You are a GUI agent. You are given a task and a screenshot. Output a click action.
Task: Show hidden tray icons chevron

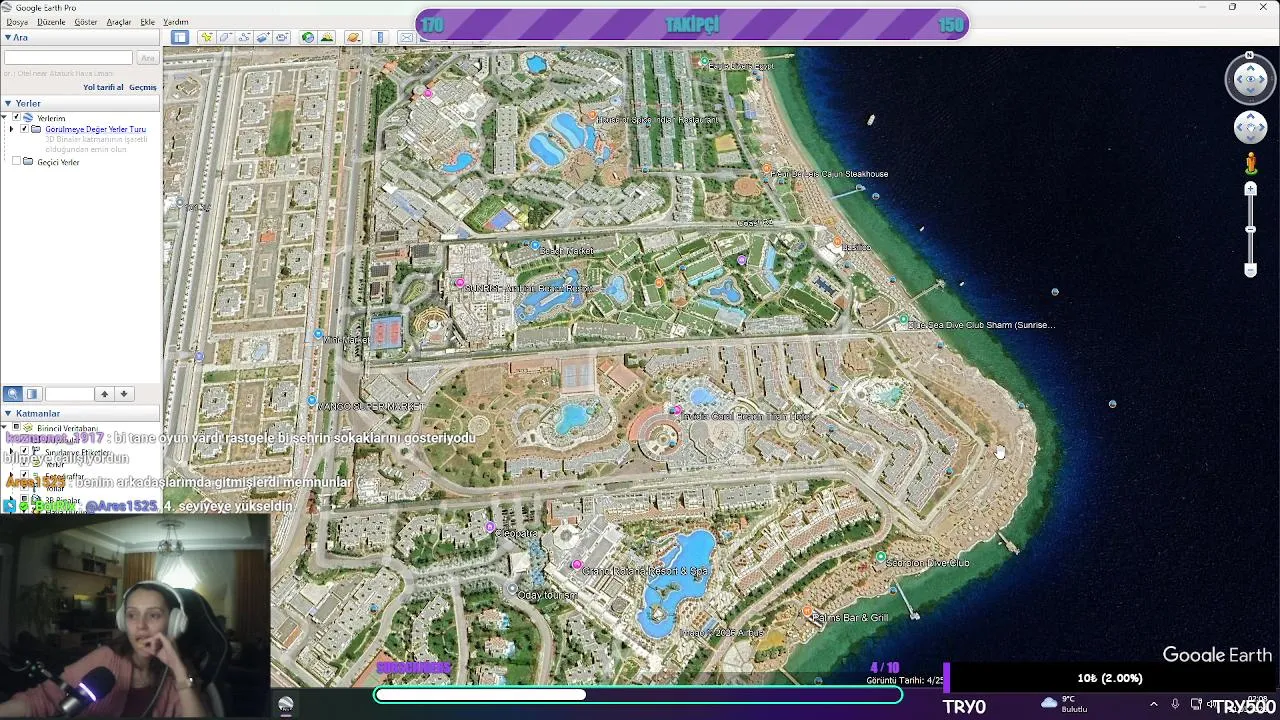click(1153, 704)
